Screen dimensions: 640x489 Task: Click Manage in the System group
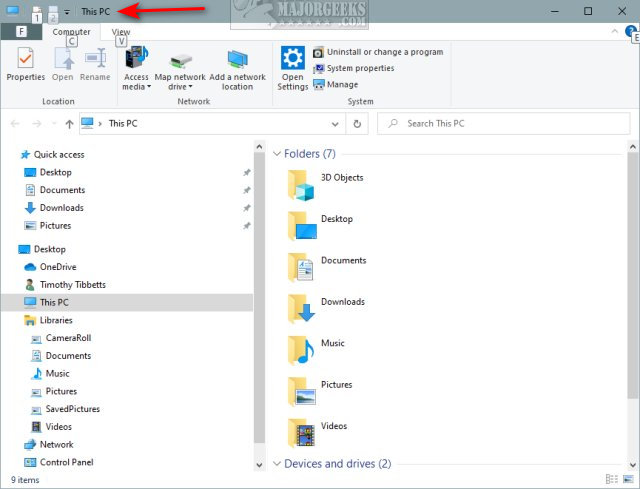coord(336,84)
